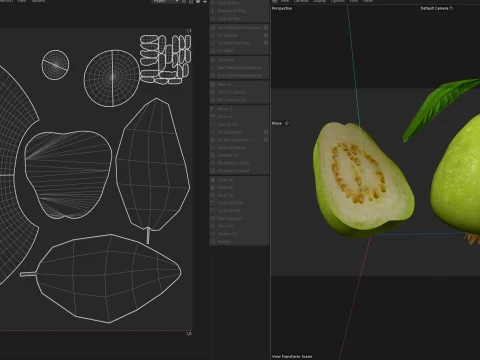This screenshot has height=360, width=480.
Task: Click the Line Up UV icon
Action: click(213, 124)
